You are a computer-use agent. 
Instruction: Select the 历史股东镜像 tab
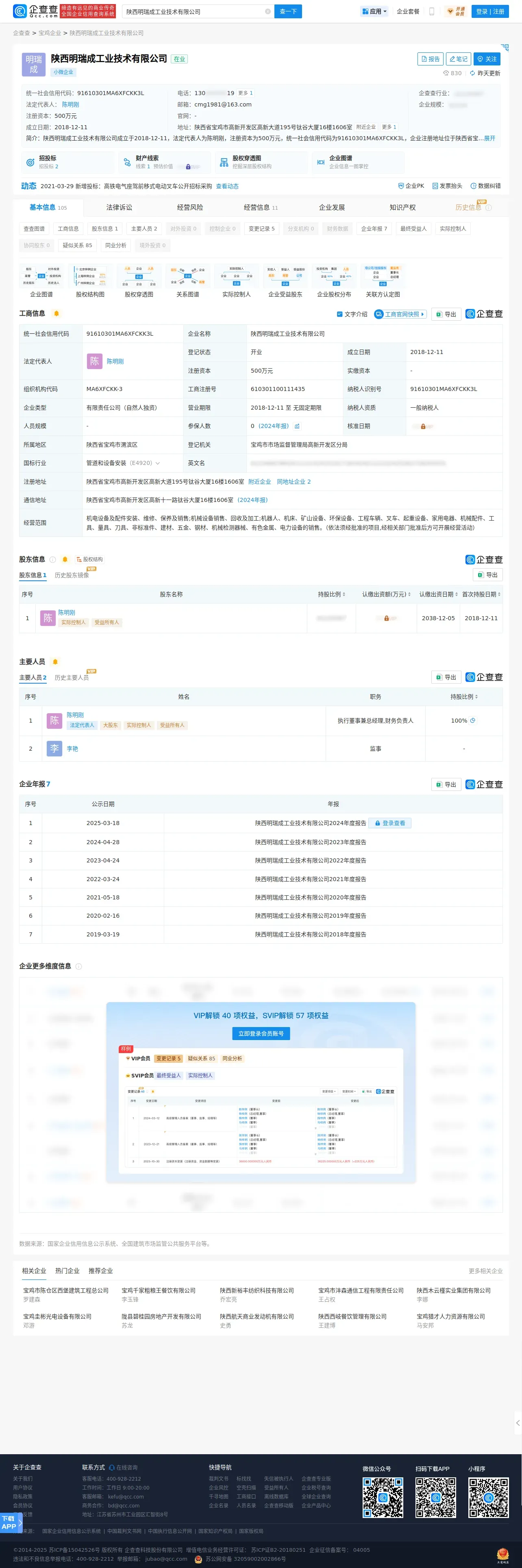coord(72,575)
